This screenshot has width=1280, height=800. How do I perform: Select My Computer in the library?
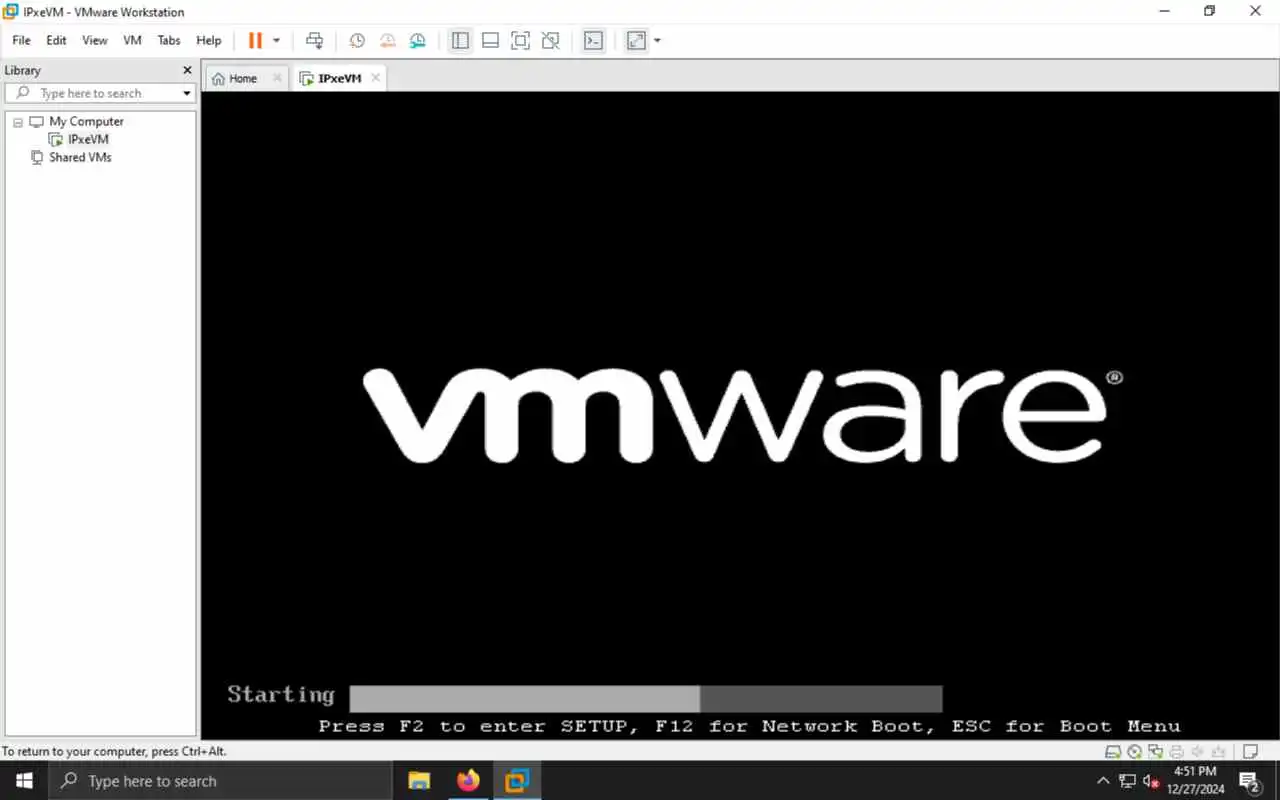click(x=86, y=121)
